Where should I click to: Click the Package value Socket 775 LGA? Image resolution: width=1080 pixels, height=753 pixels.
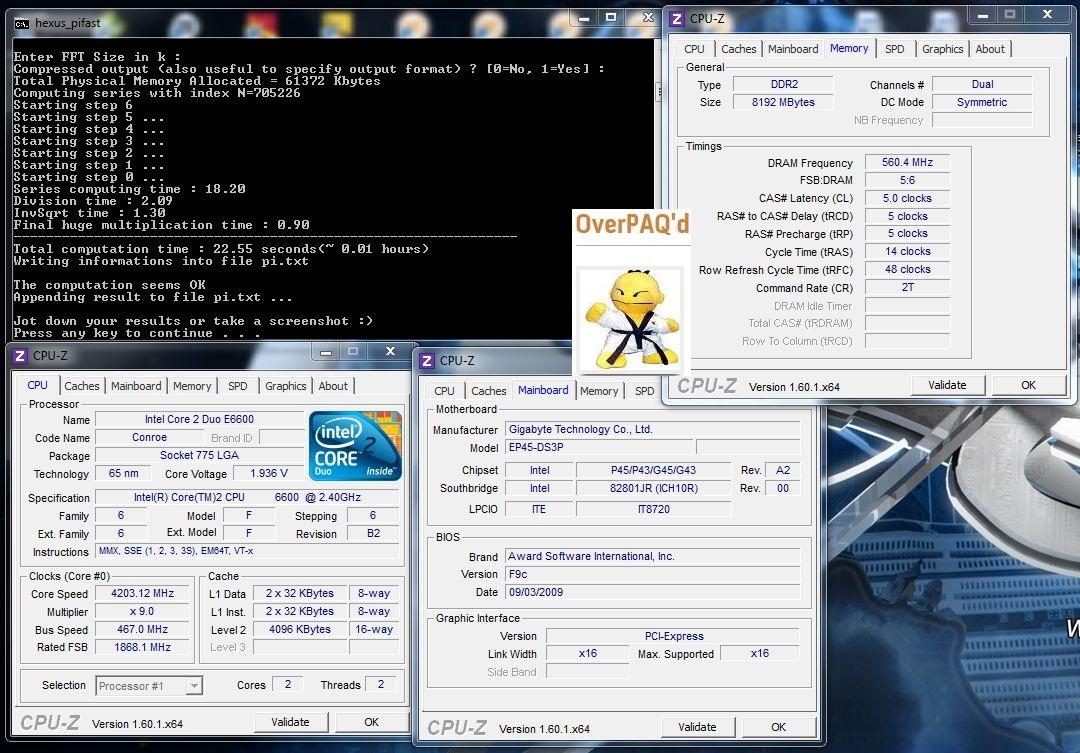(199, 455)
